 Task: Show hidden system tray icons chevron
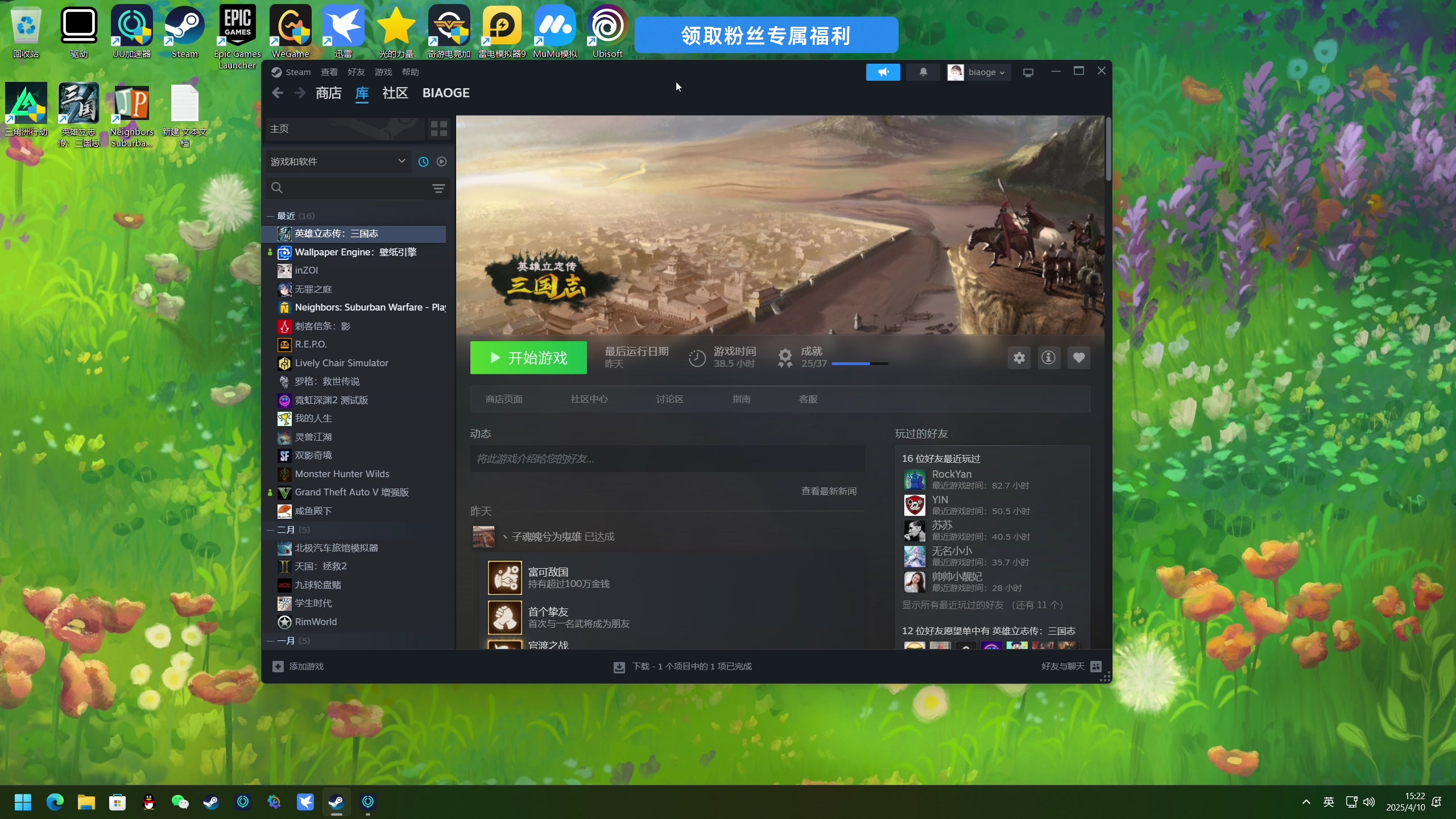point(1306,802)
